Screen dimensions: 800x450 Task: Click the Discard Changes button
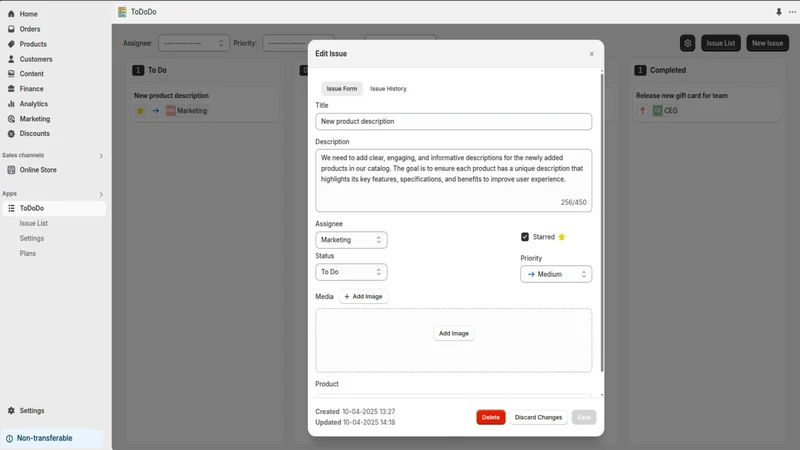[x=538, y=417]
